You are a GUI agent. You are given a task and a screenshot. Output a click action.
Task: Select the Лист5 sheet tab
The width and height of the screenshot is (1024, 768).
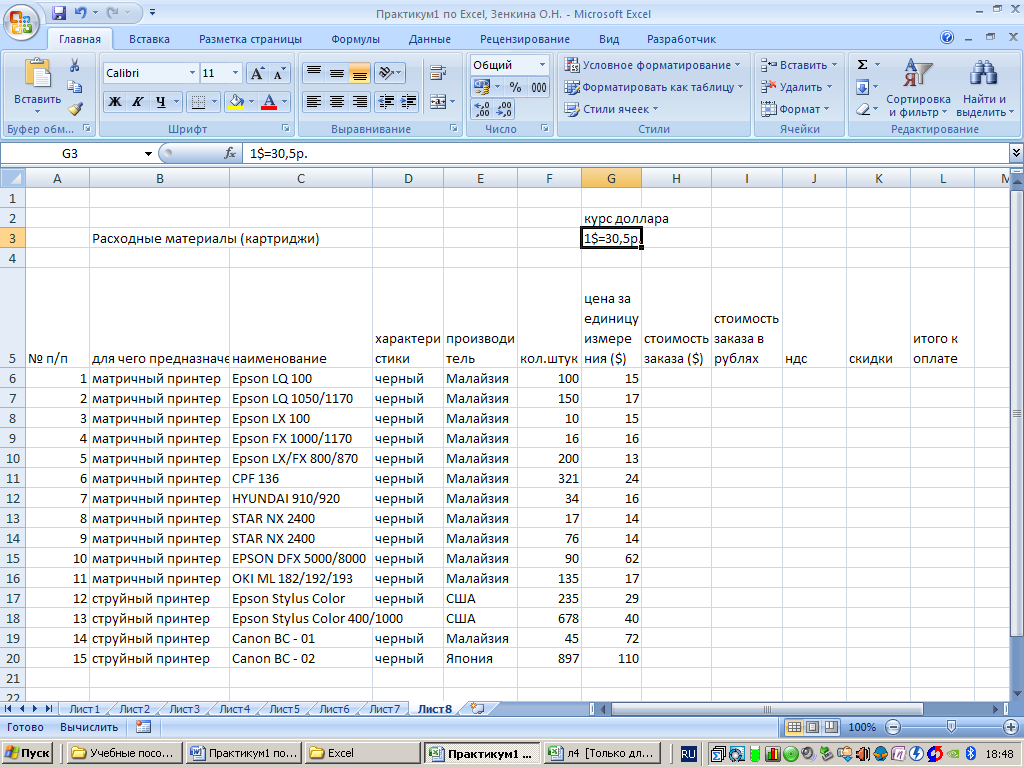(x=284, y=709)
